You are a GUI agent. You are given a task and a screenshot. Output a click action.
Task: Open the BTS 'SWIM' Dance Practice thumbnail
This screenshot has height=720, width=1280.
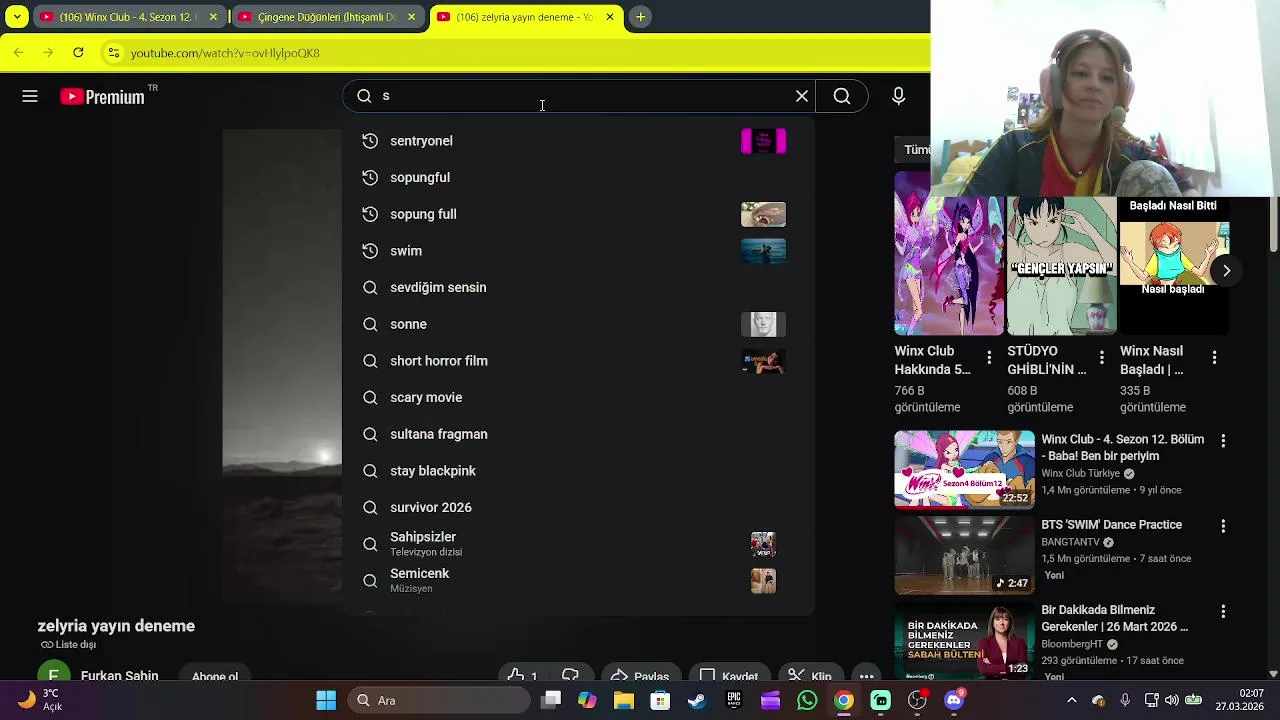pos(964,556)
